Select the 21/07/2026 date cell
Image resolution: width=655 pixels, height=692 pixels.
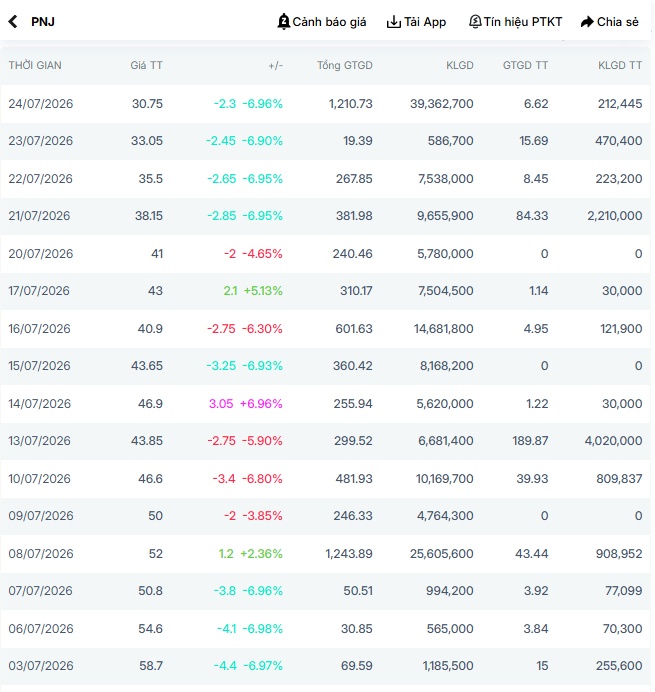[39, 216]
